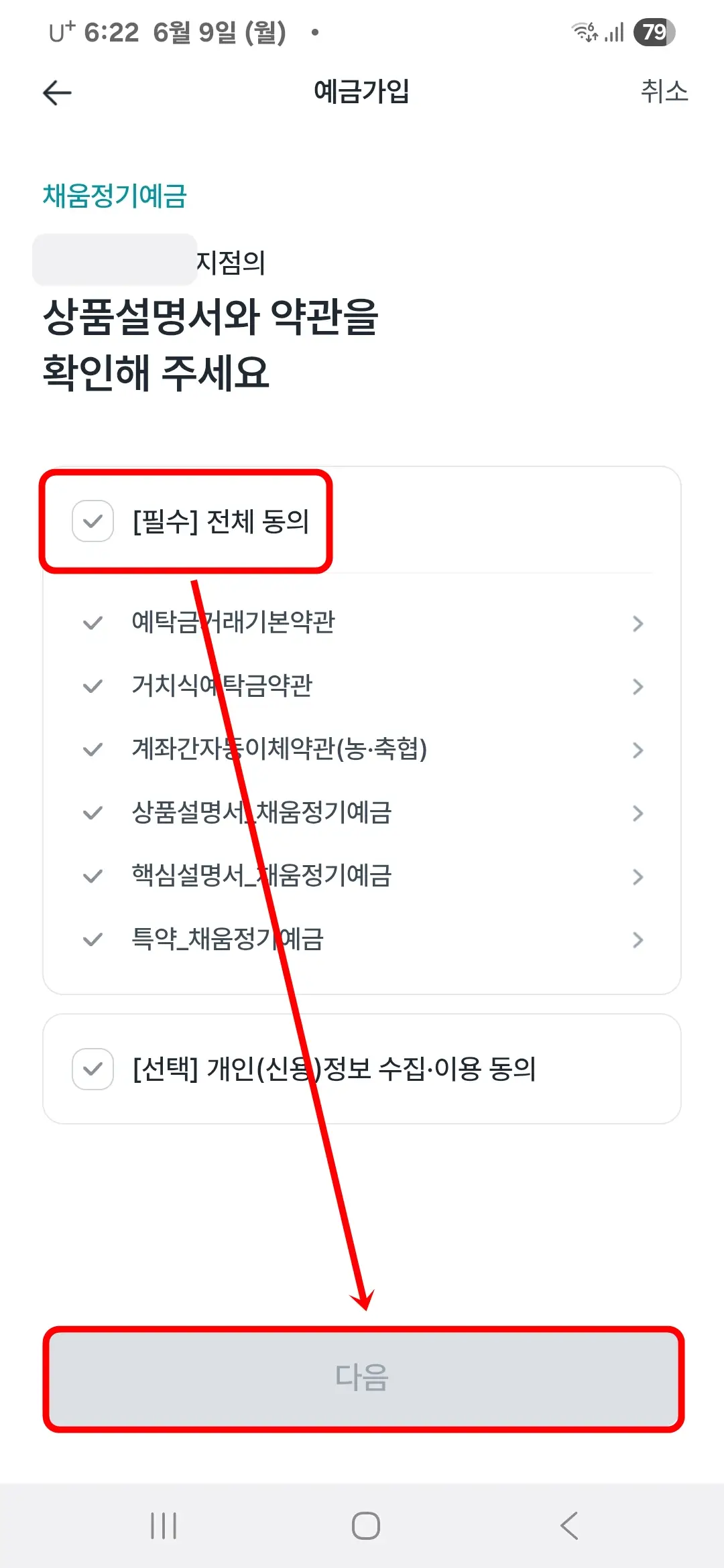Toggle the [선택] 개인(신용)정보 수집·이용 동의 checkbox

92,1068
